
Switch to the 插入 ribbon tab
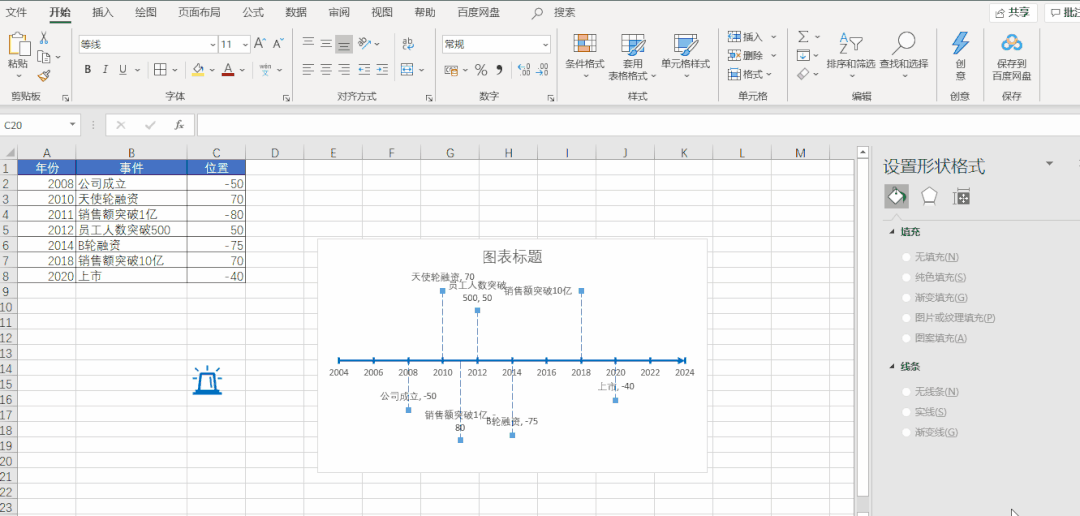click(x=103, y=12)
